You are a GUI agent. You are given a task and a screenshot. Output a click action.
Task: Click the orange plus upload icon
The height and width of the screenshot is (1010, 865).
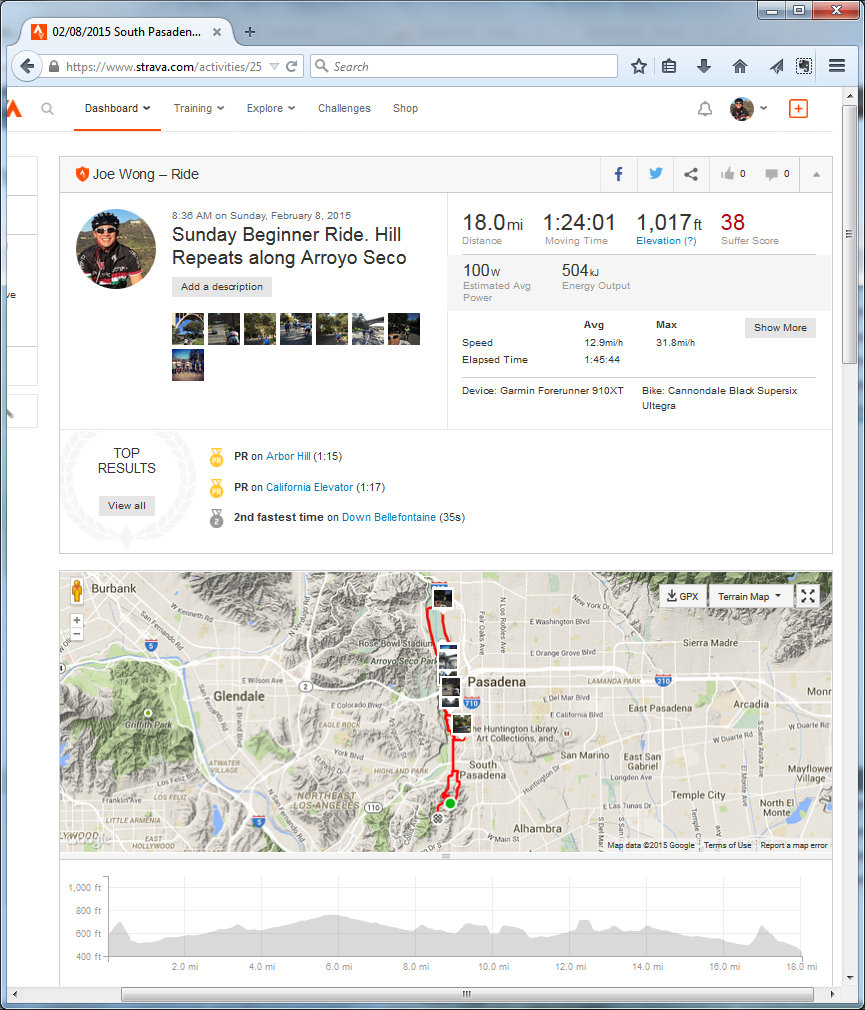click(798, 109)
